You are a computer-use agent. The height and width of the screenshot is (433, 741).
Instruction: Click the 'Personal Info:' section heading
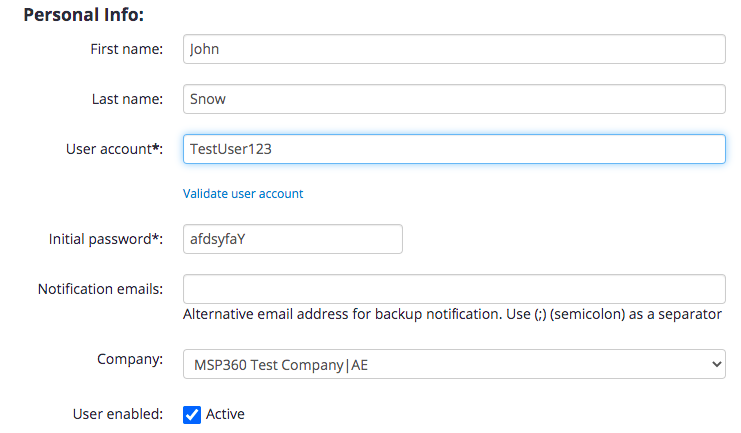click(x=84, y=15)
